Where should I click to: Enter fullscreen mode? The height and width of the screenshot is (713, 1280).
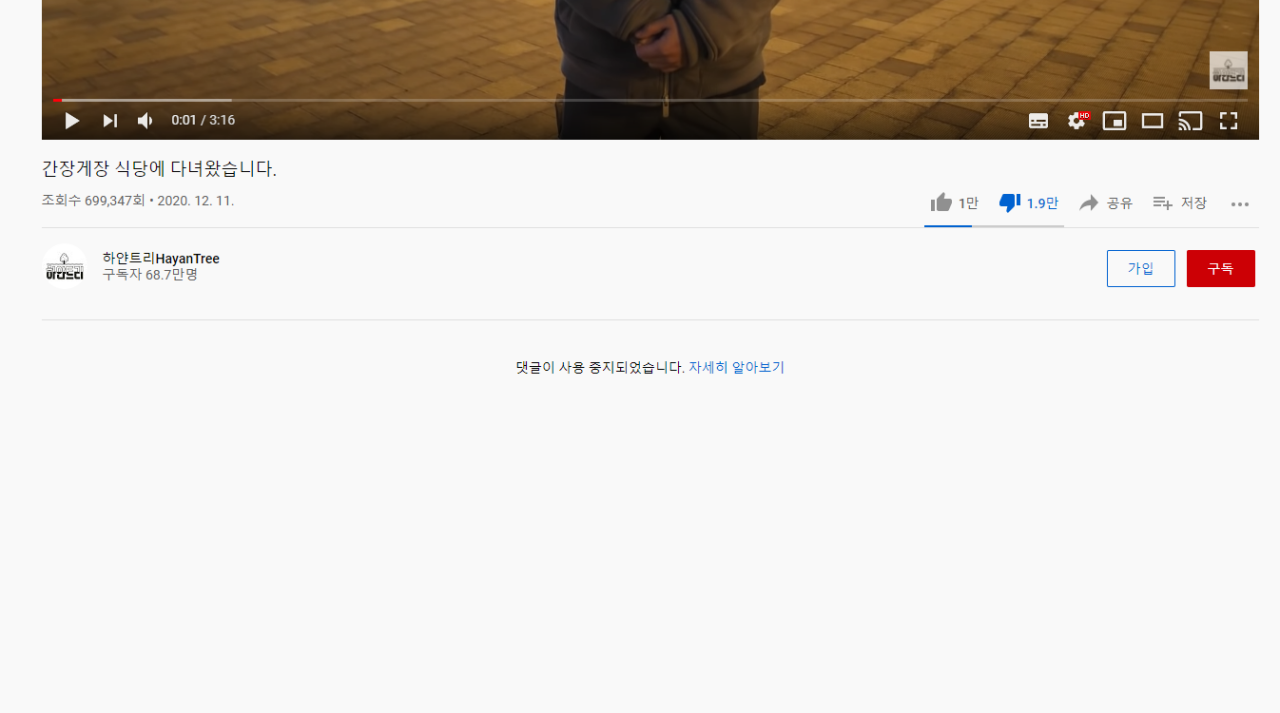(x=1228, y=121)
